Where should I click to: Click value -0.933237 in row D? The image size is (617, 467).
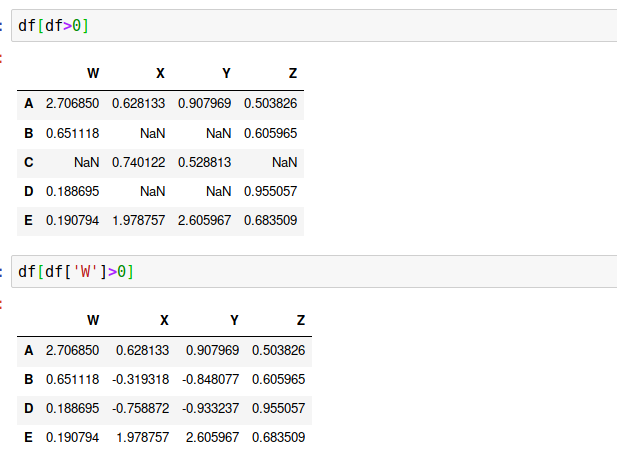tap(211, 408)
